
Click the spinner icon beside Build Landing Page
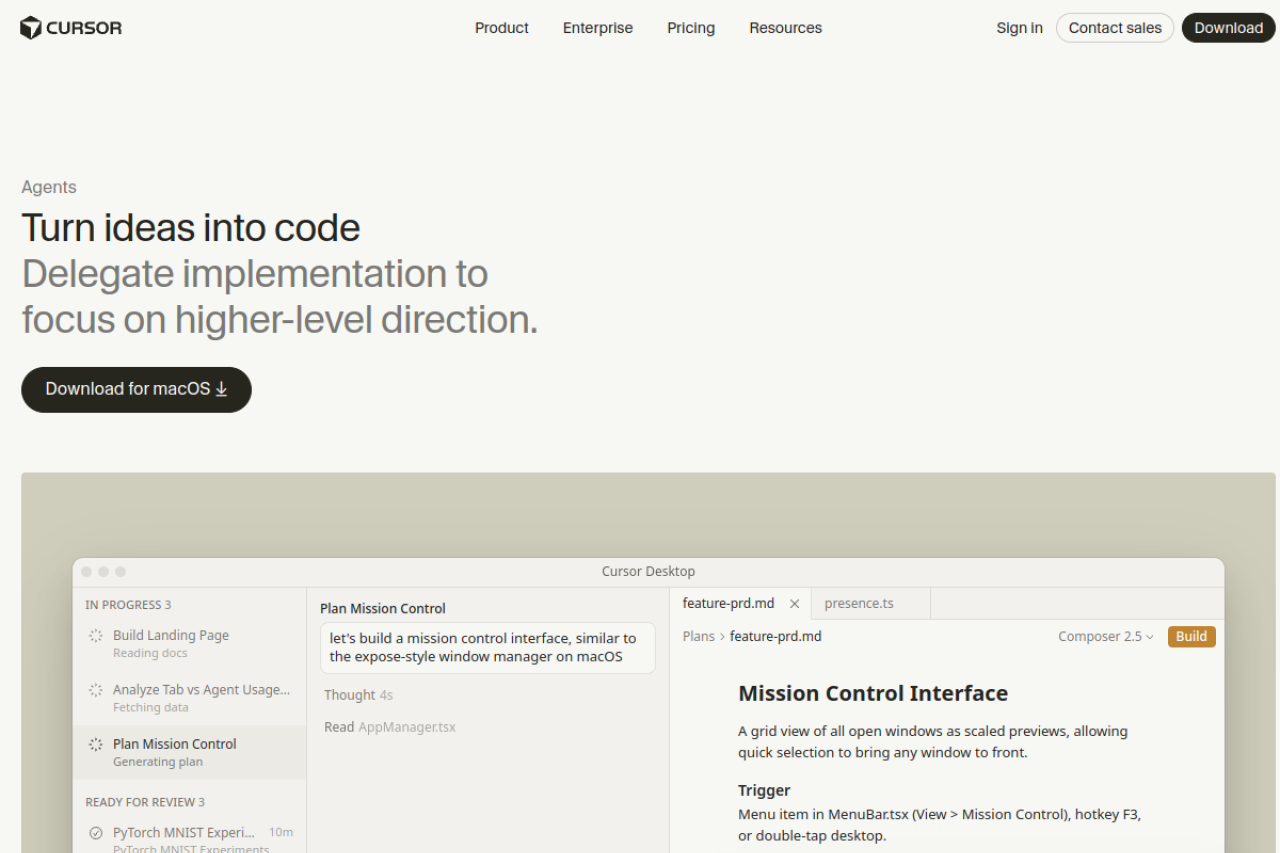(96, 635)
